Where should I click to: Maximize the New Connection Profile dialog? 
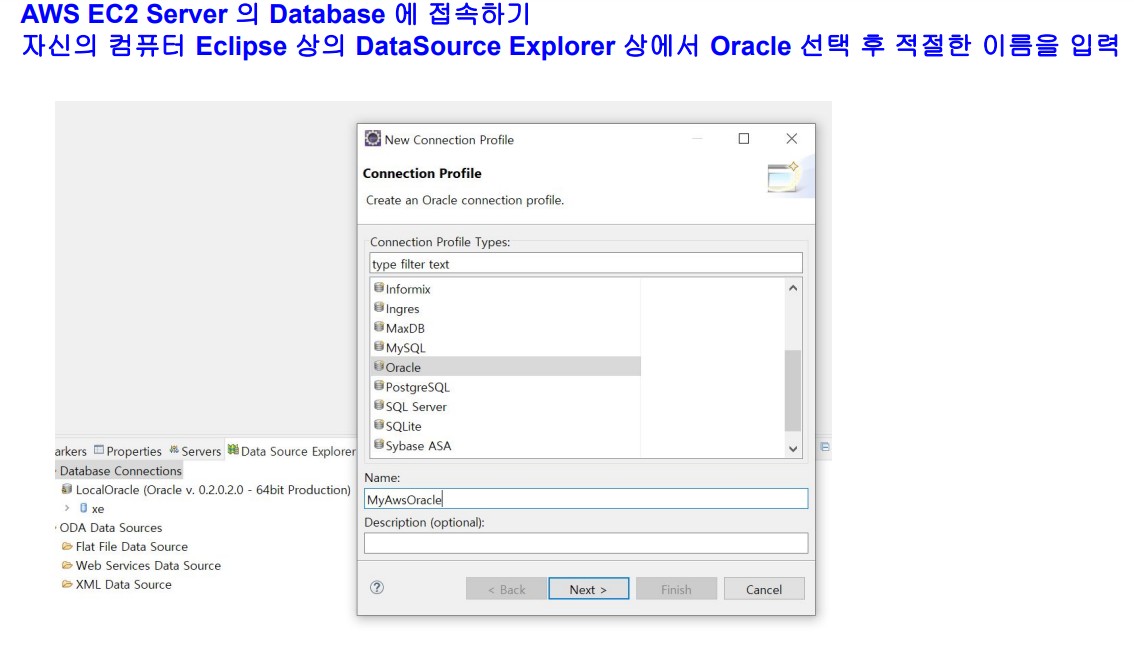[x=743, y=139]
